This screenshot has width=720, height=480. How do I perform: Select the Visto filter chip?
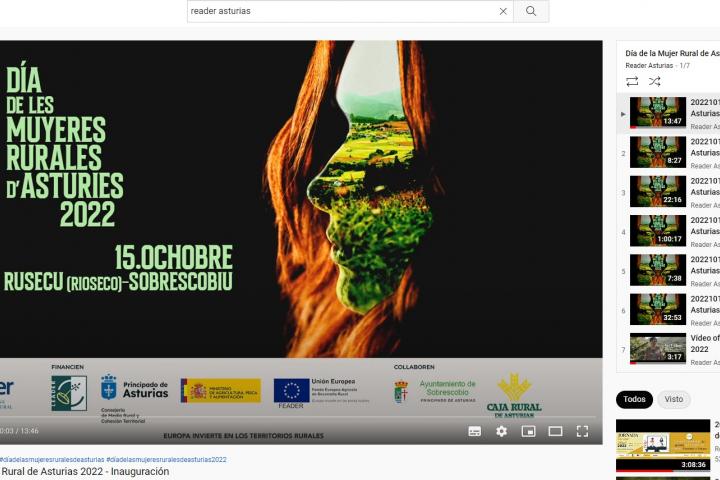(674, 399)
